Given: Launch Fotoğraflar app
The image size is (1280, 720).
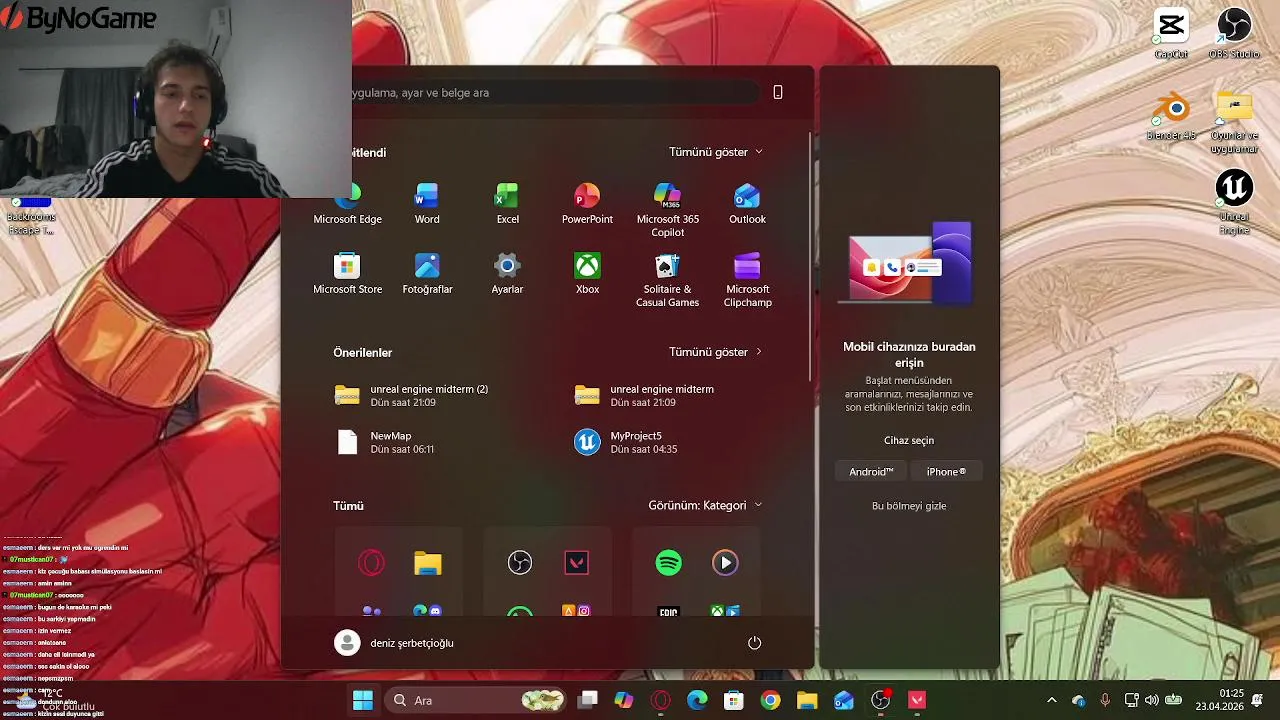Looking at the screenshot, I should pyautogui.click(x=427, y=275).
